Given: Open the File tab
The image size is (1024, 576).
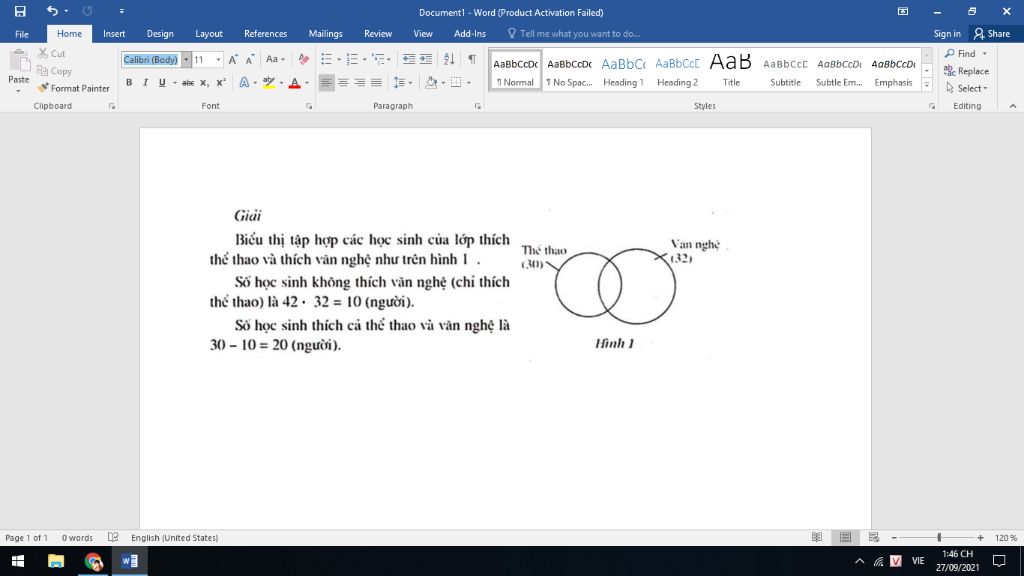Looking at the screenshot, I should (22, 34).
